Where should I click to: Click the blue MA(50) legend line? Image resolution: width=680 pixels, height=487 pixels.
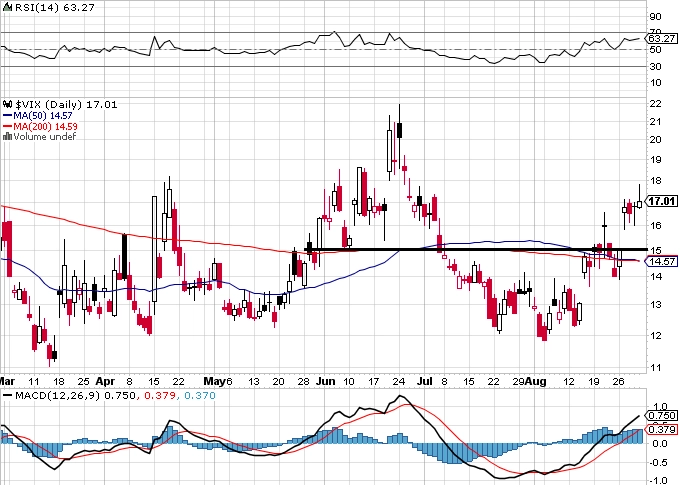(7, 116)
